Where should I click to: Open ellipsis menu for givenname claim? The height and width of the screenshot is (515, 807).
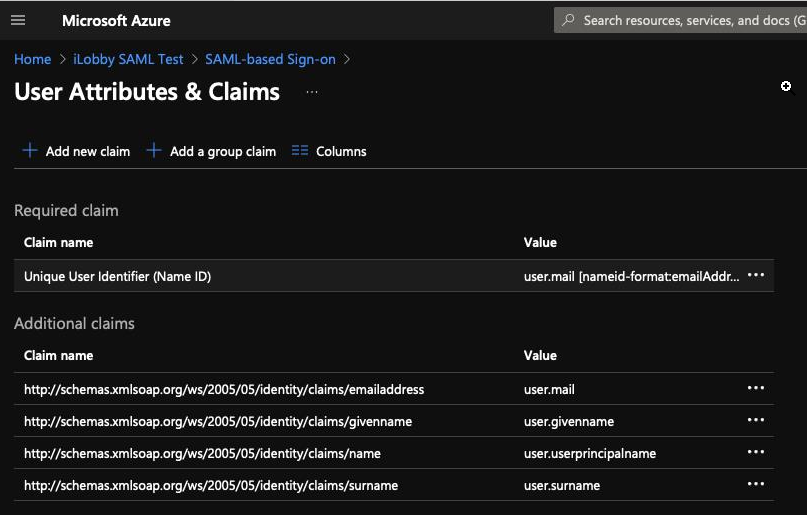point(756,420)
